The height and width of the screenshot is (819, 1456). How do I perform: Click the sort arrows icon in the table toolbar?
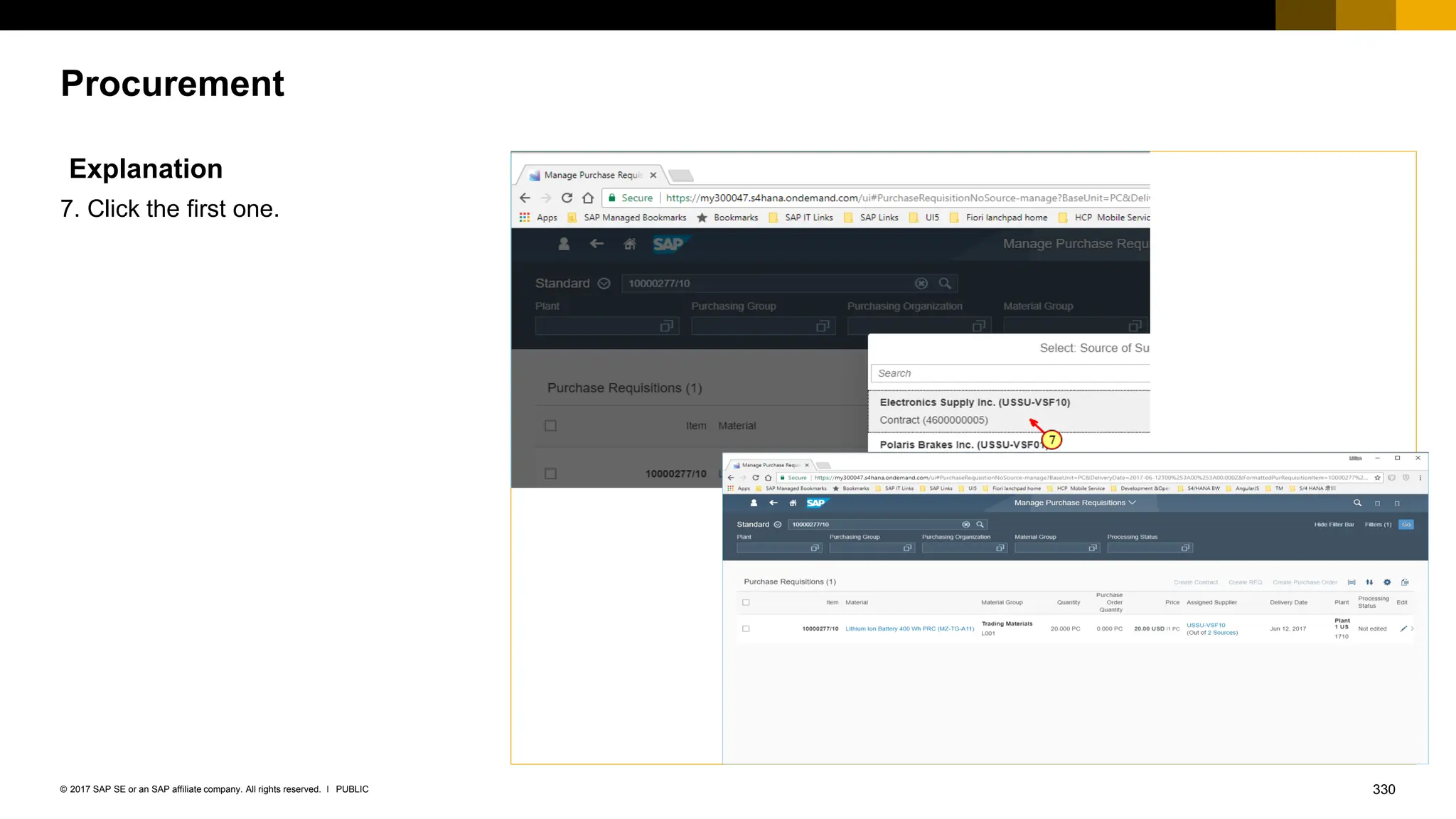click(1369, 582)
